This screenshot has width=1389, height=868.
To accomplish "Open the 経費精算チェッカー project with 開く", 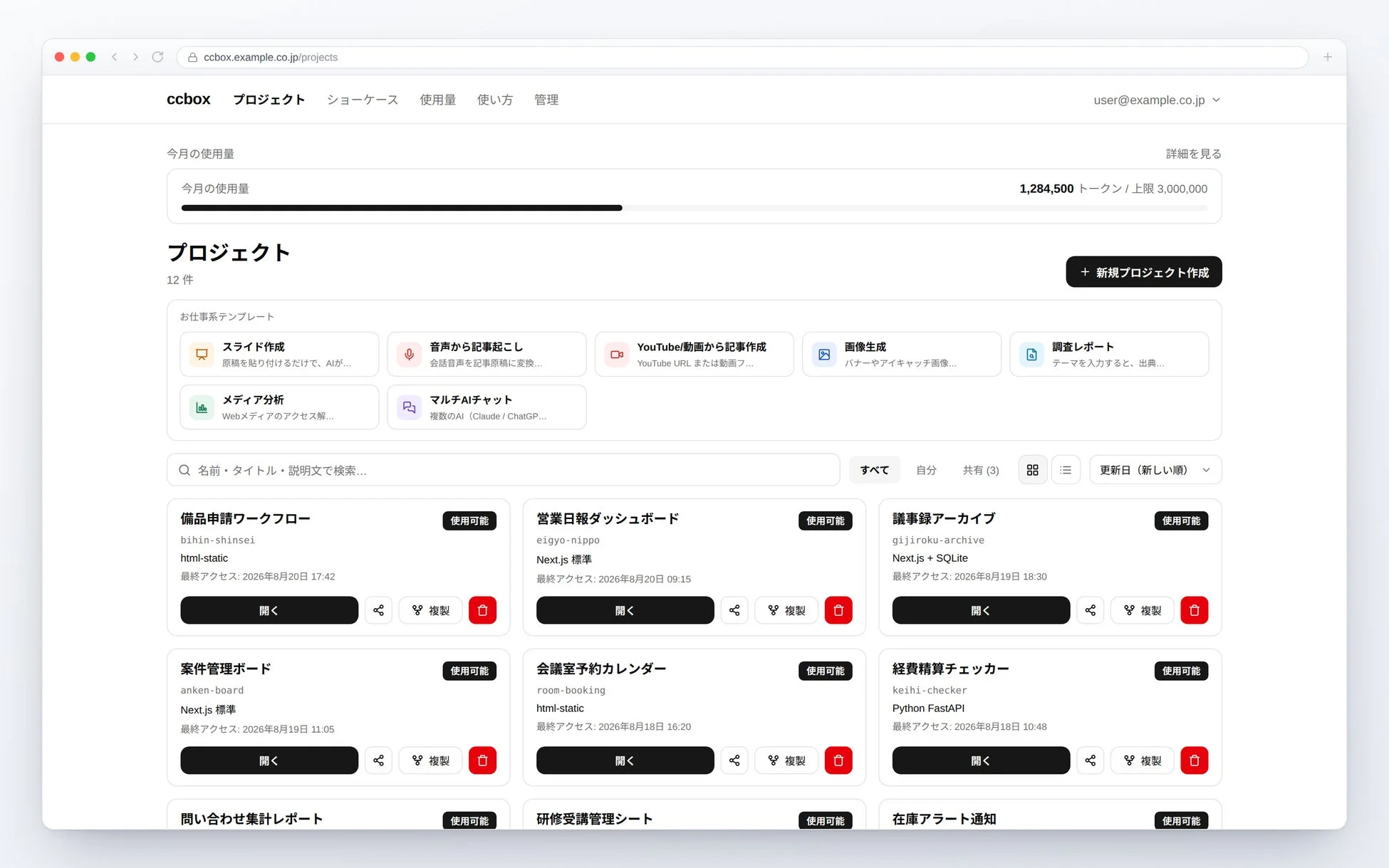I will [x=981, y=760].
